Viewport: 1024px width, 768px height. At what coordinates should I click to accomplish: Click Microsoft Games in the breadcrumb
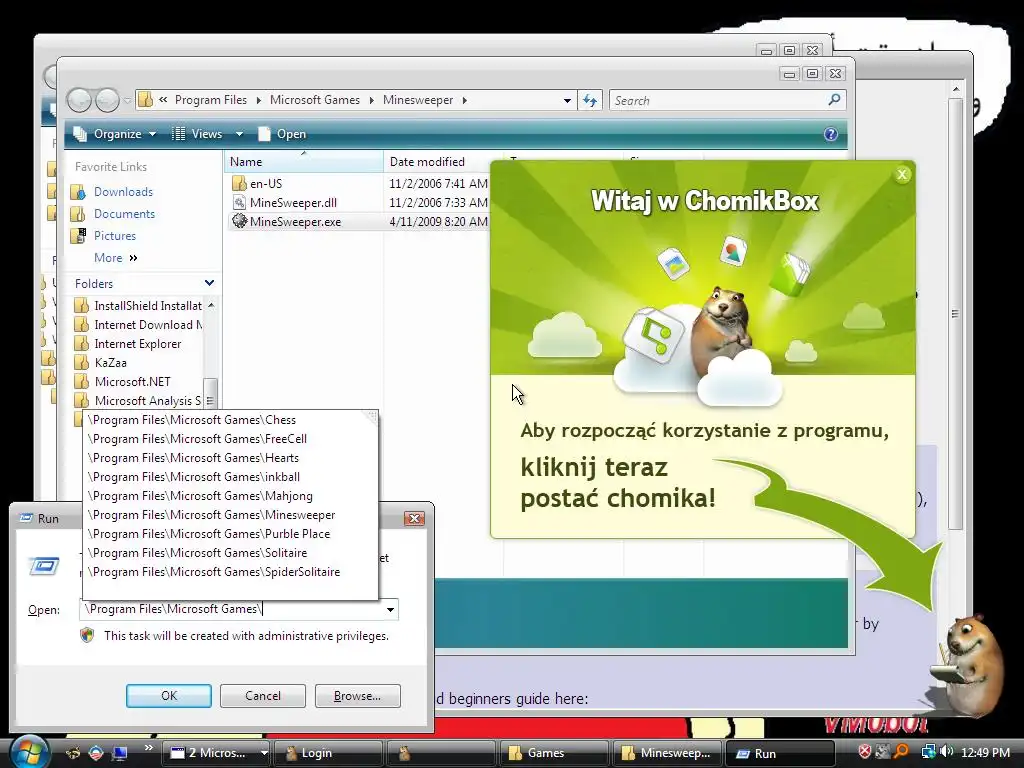coord(315,100)
